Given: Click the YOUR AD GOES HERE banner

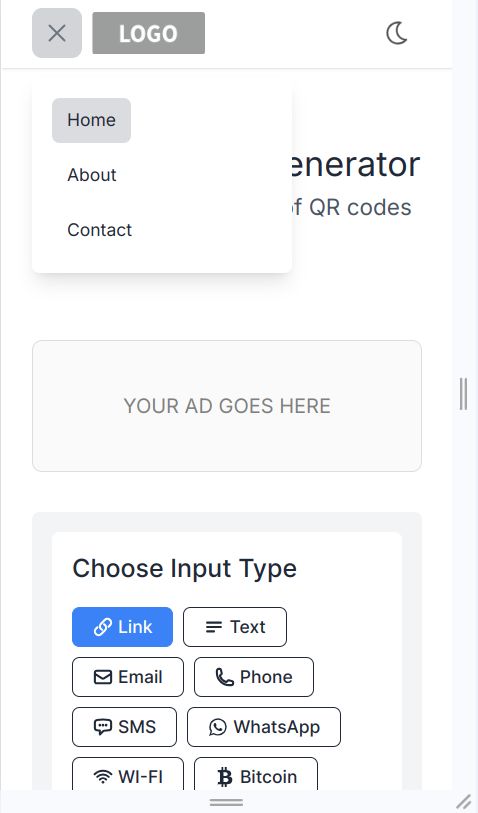Looking at the screenshot, I should point(227,406).
